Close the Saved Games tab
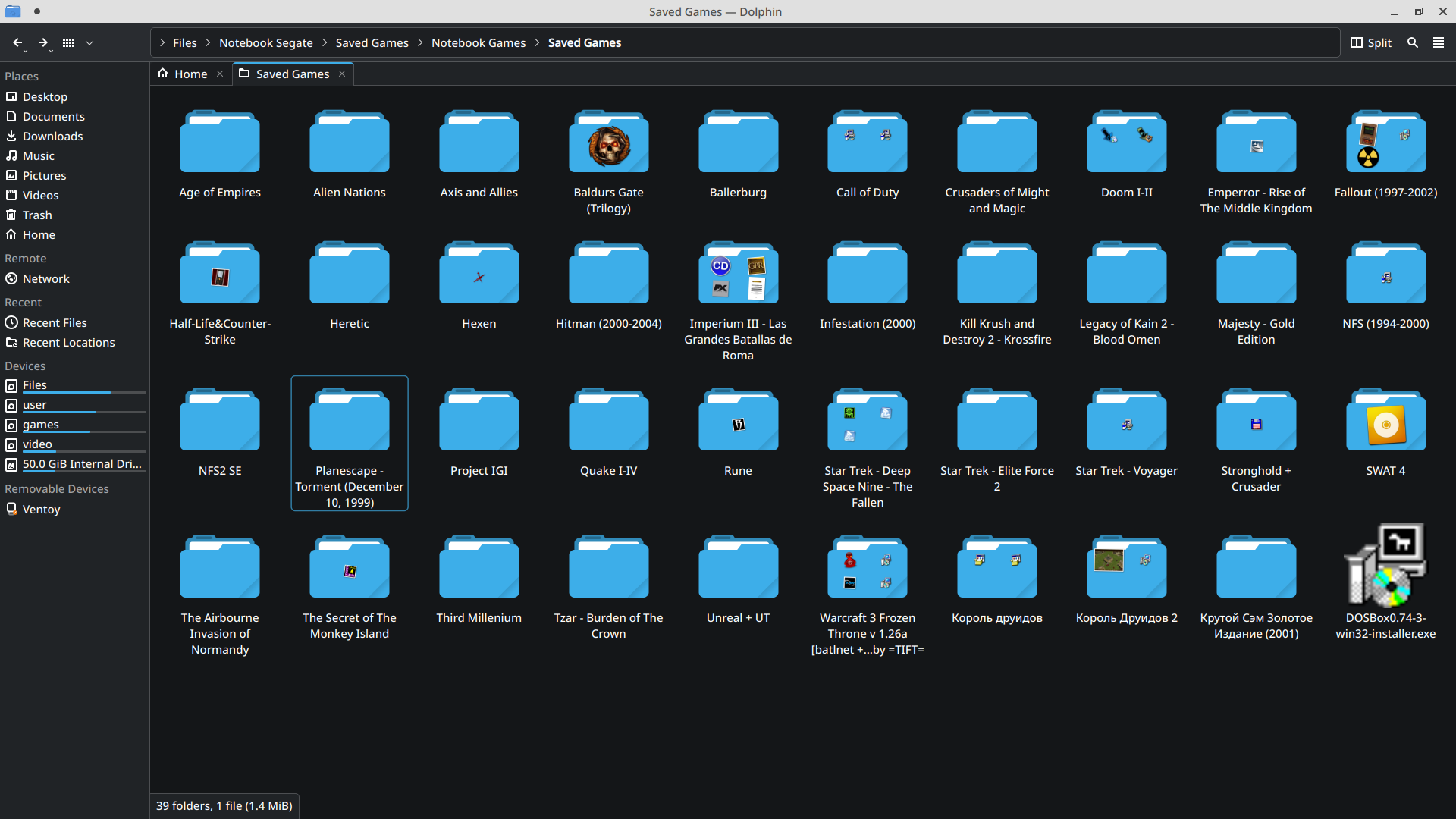The image size is (1456, 819). 342,74
